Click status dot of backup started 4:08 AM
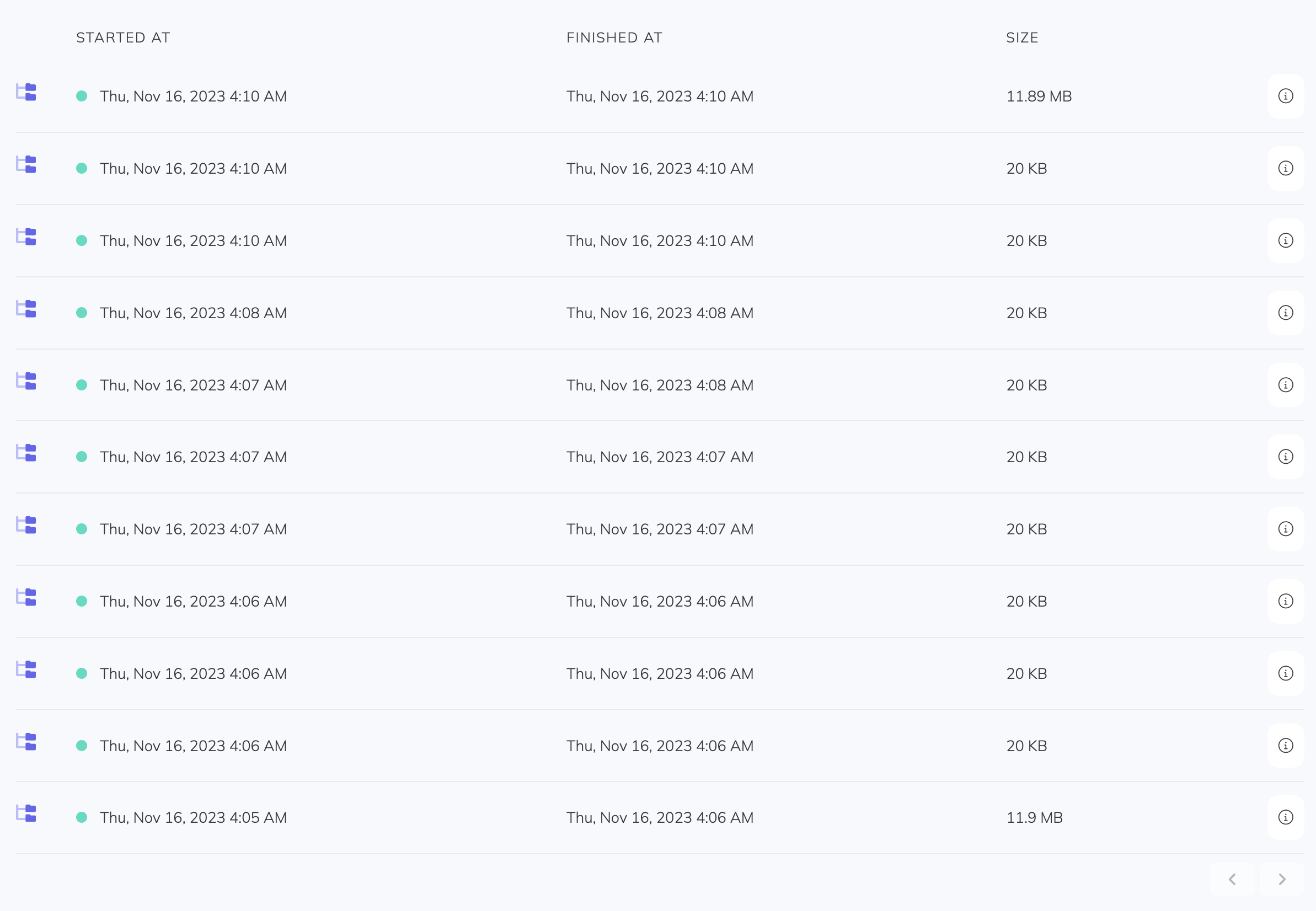This screenshot has height=911, width=1316. point(82,313)
